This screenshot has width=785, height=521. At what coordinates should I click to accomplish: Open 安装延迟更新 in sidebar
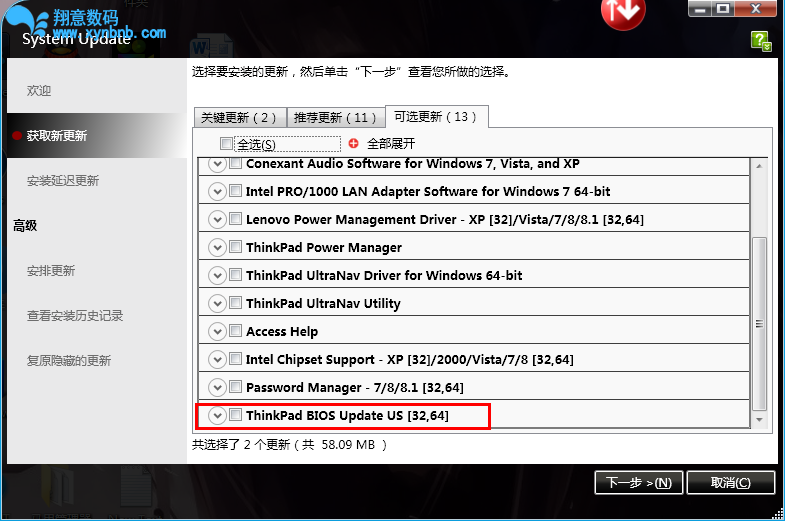click(x=63, y=181)
